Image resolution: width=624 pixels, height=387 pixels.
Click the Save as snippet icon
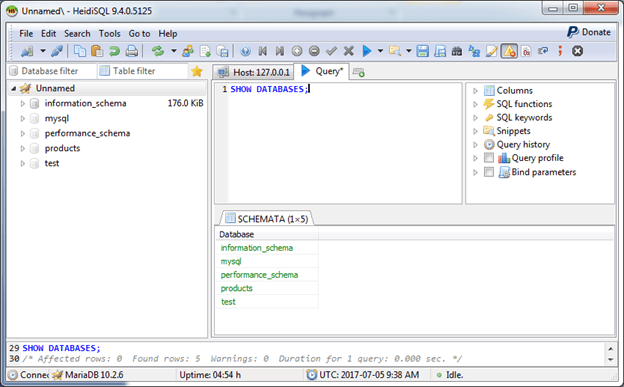pos(440,51)
